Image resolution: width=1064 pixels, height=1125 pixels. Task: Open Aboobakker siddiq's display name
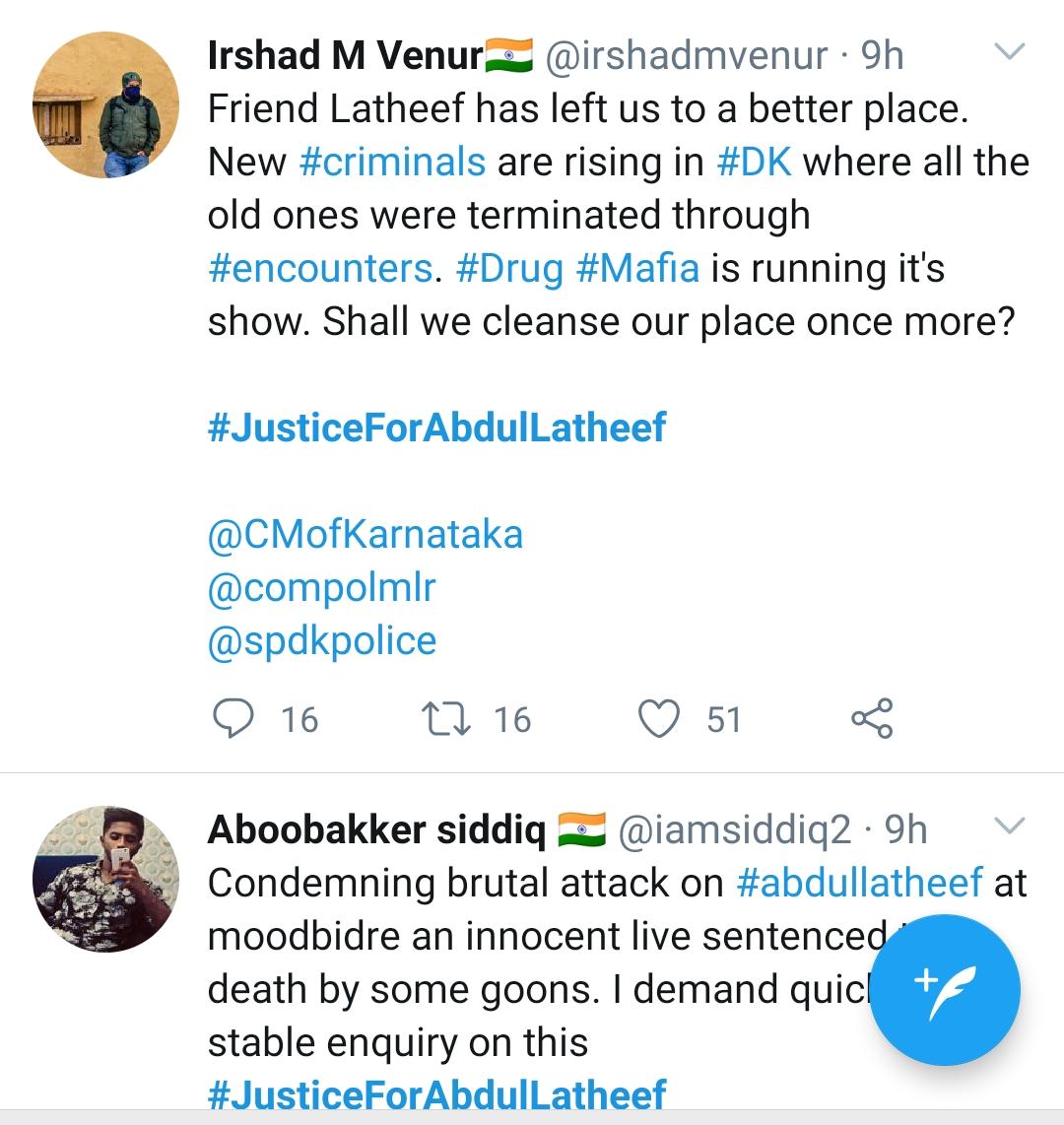[375, 829]
